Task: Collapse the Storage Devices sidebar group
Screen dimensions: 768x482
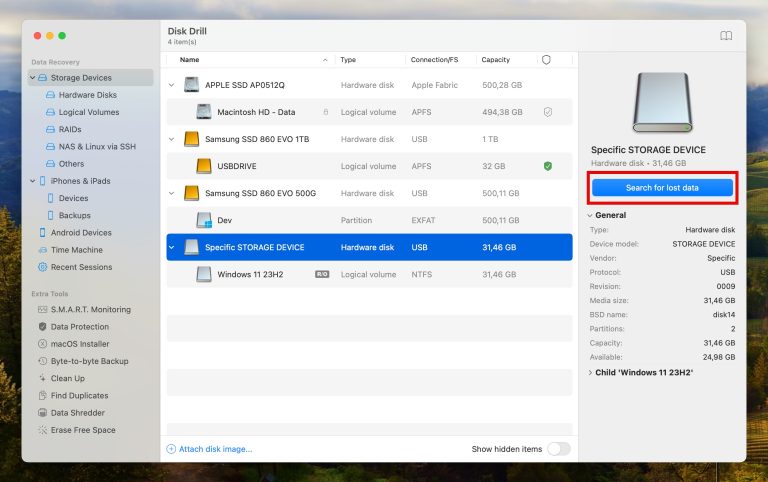Action: [32, 78]
